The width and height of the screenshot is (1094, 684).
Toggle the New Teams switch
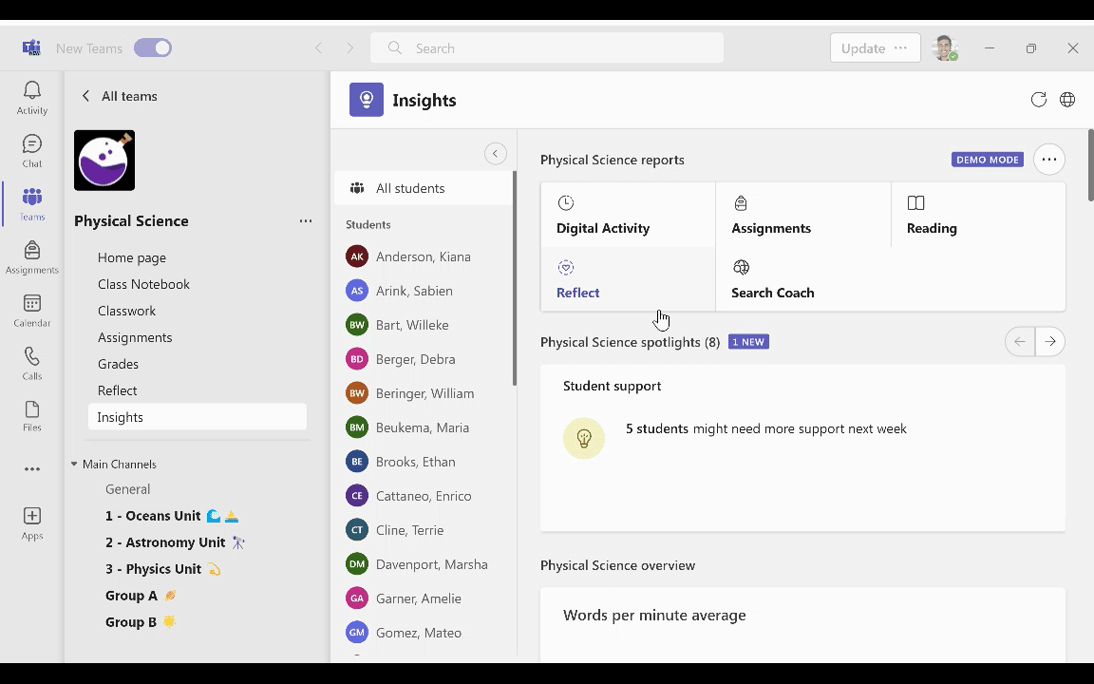152,47
